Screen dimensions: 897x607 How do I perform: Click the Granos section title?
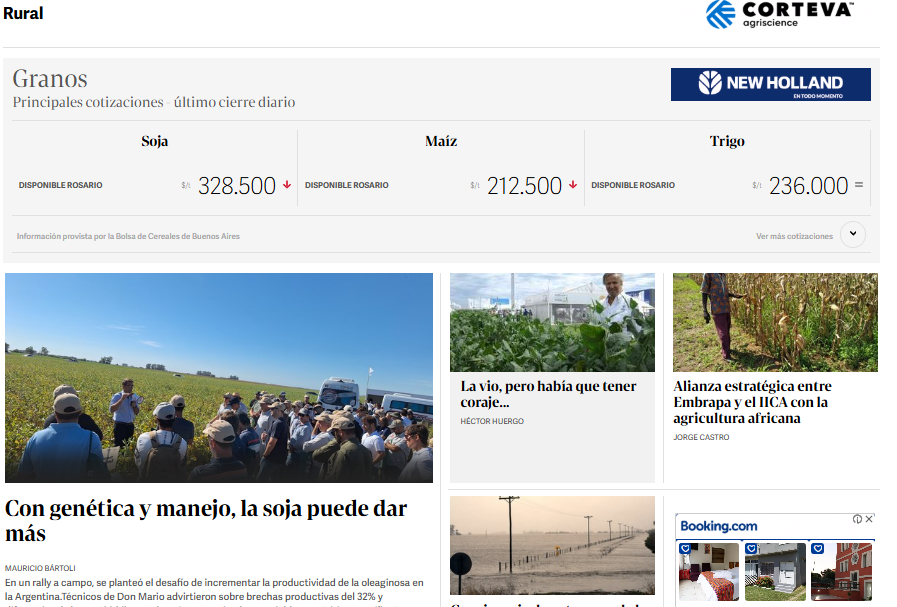(x=50, y=78)
